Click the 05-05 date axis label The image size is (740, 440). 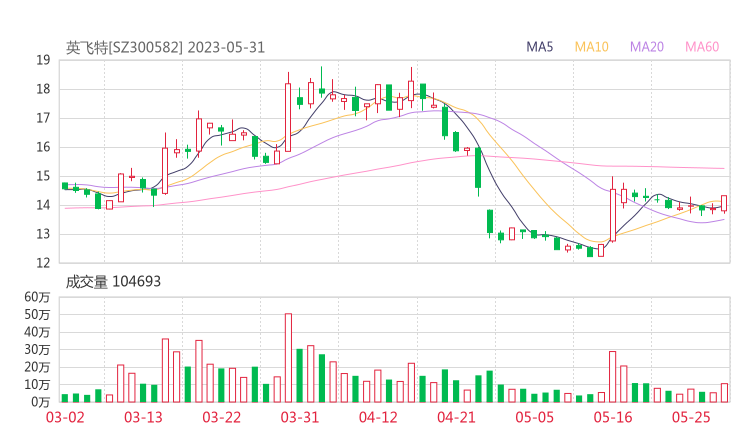point(535,417)
